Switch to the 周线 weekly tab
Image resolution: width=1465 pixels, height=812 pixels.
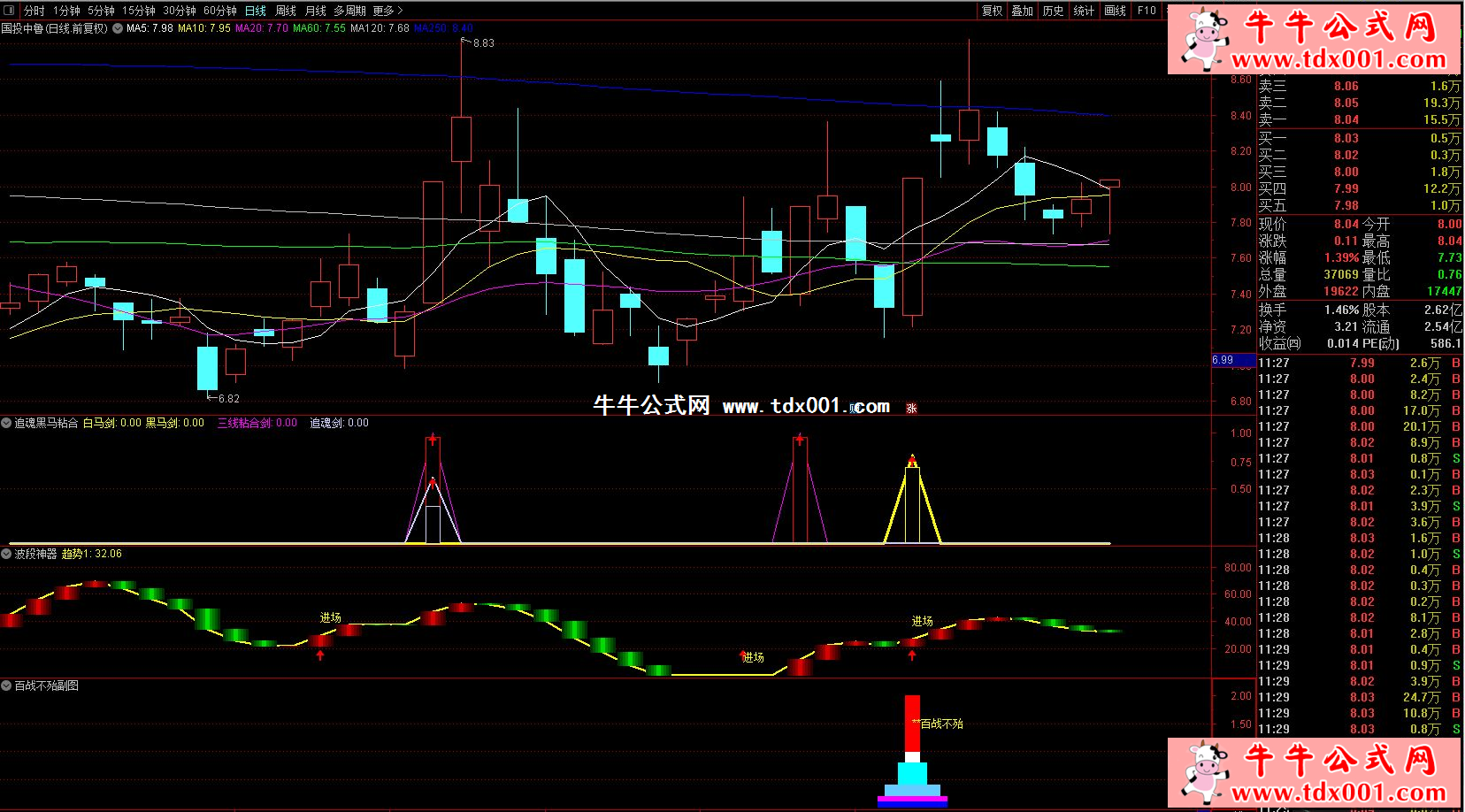[286, 11]
